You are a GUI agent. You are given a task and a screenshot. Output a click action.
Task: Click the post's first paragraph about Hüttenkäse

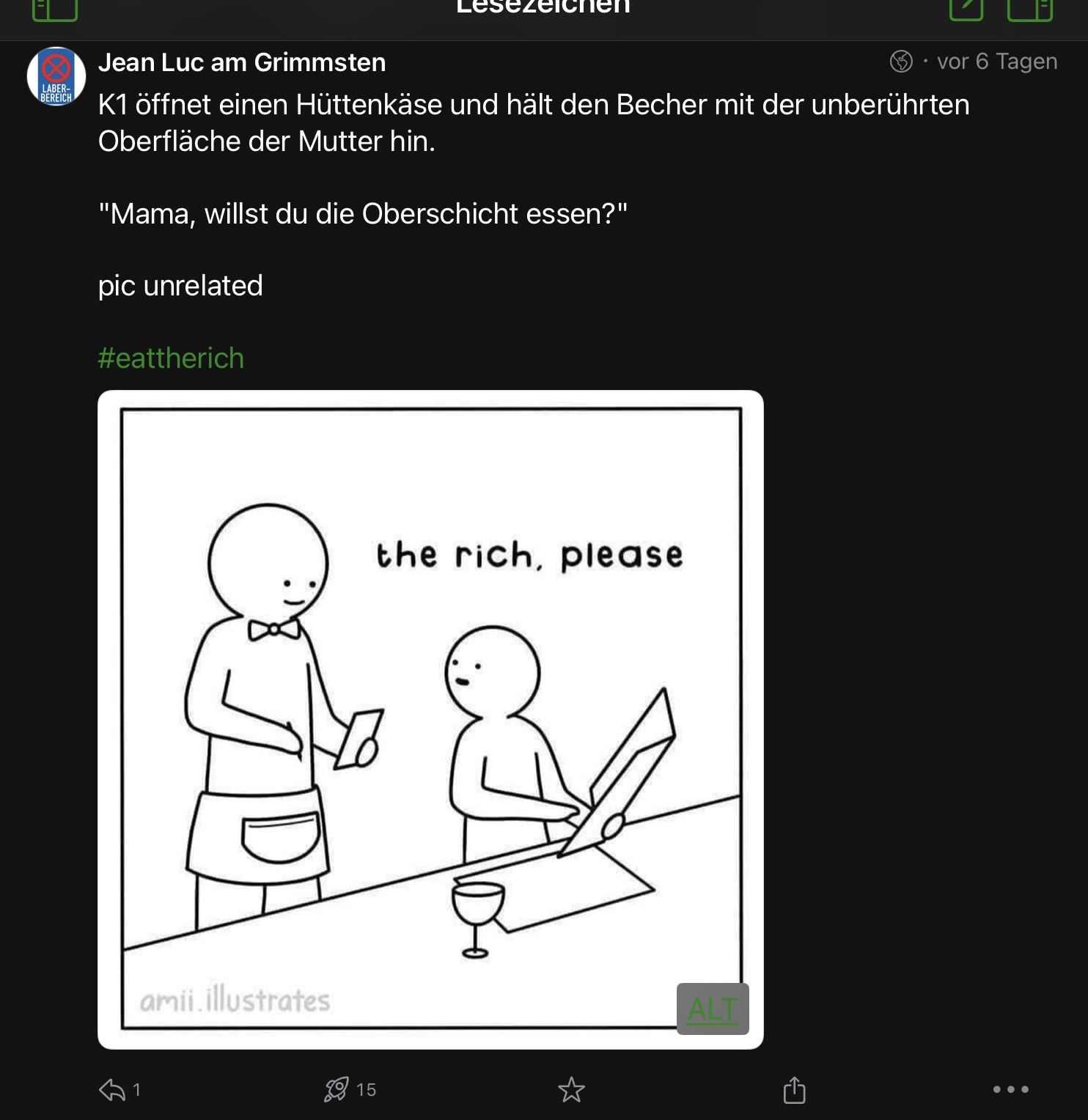pyautogui.click(x=533, y=123)
